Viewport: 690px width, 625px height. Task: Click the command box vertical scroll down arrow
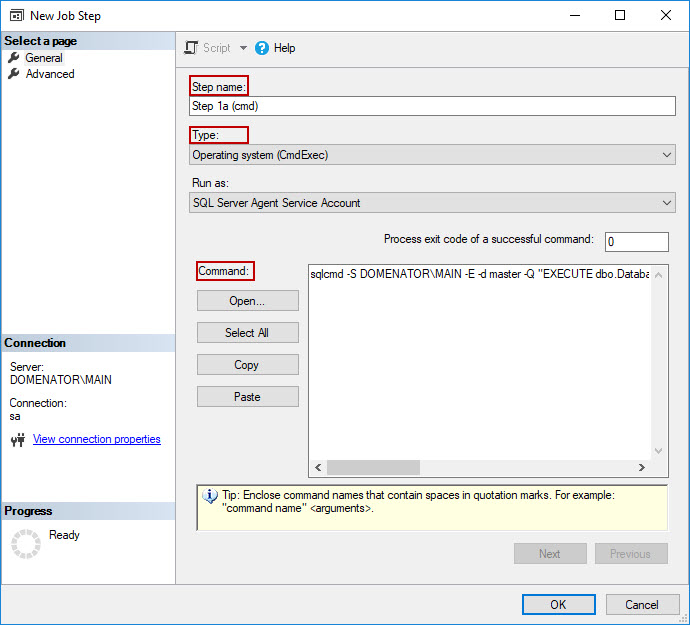[x=658, y=451]
